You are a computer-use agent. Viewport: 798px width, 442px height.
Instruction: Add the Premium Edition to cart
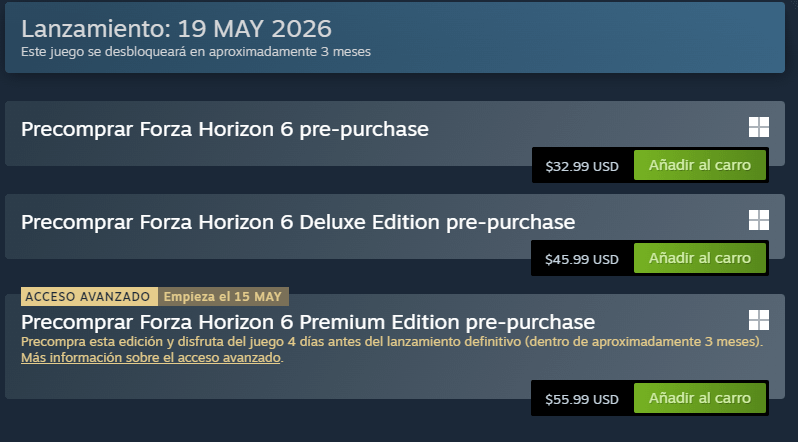coord(699,398)
